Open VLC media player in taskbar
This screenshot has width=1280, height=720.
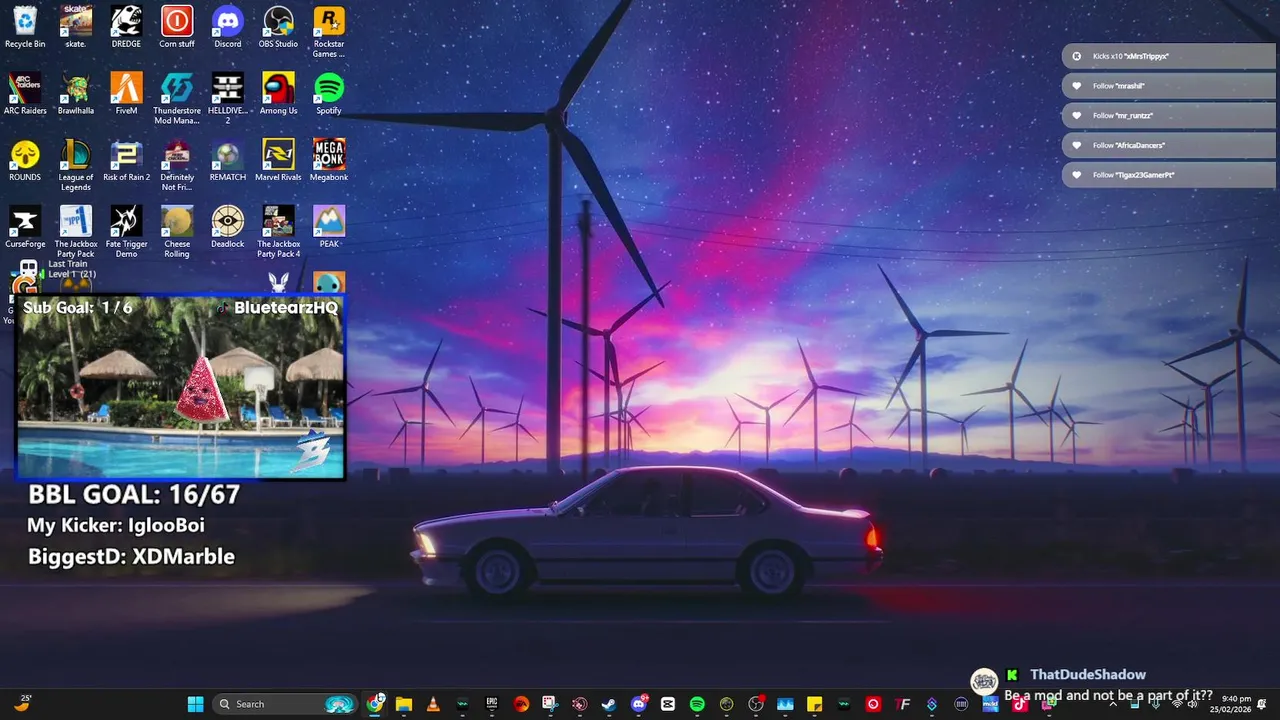tap(433, 704)
